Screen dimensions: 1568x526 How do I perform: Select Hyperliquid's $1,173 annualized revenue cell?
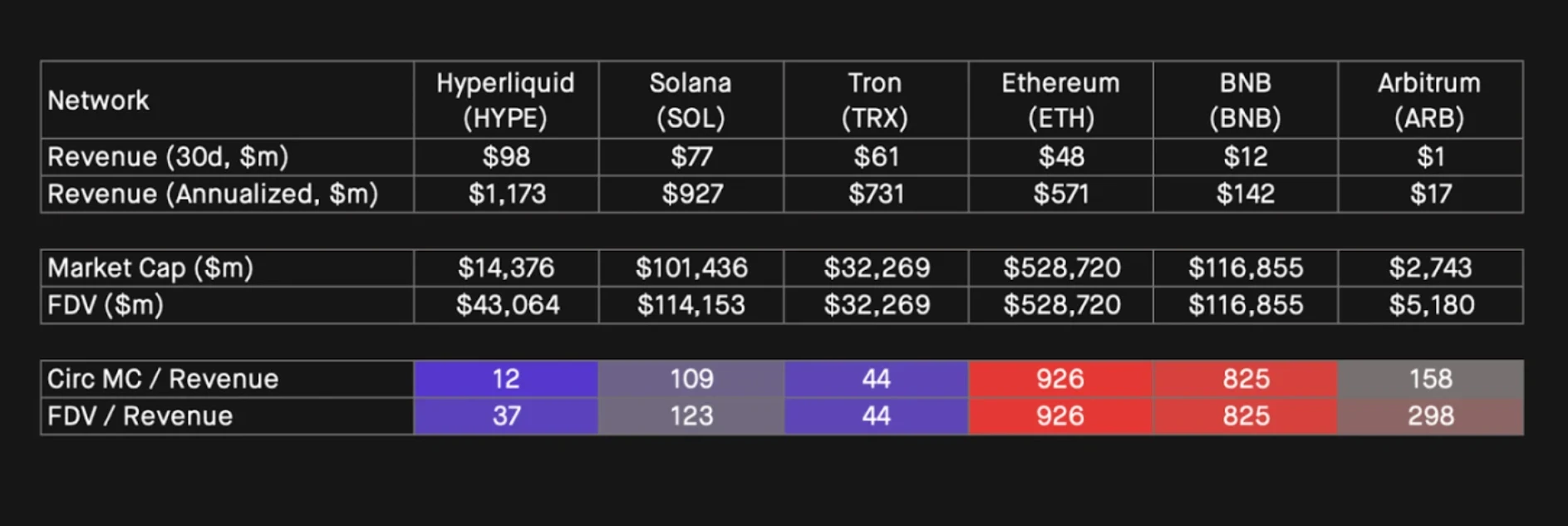[x=506, y=194]
